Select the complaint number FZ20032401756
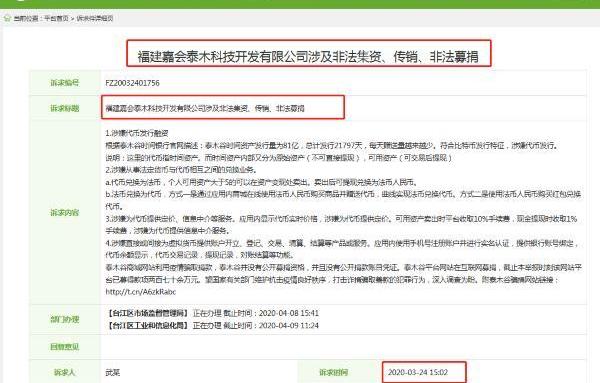The height and width of the screenshot is (383, 600). coord(132,83)
